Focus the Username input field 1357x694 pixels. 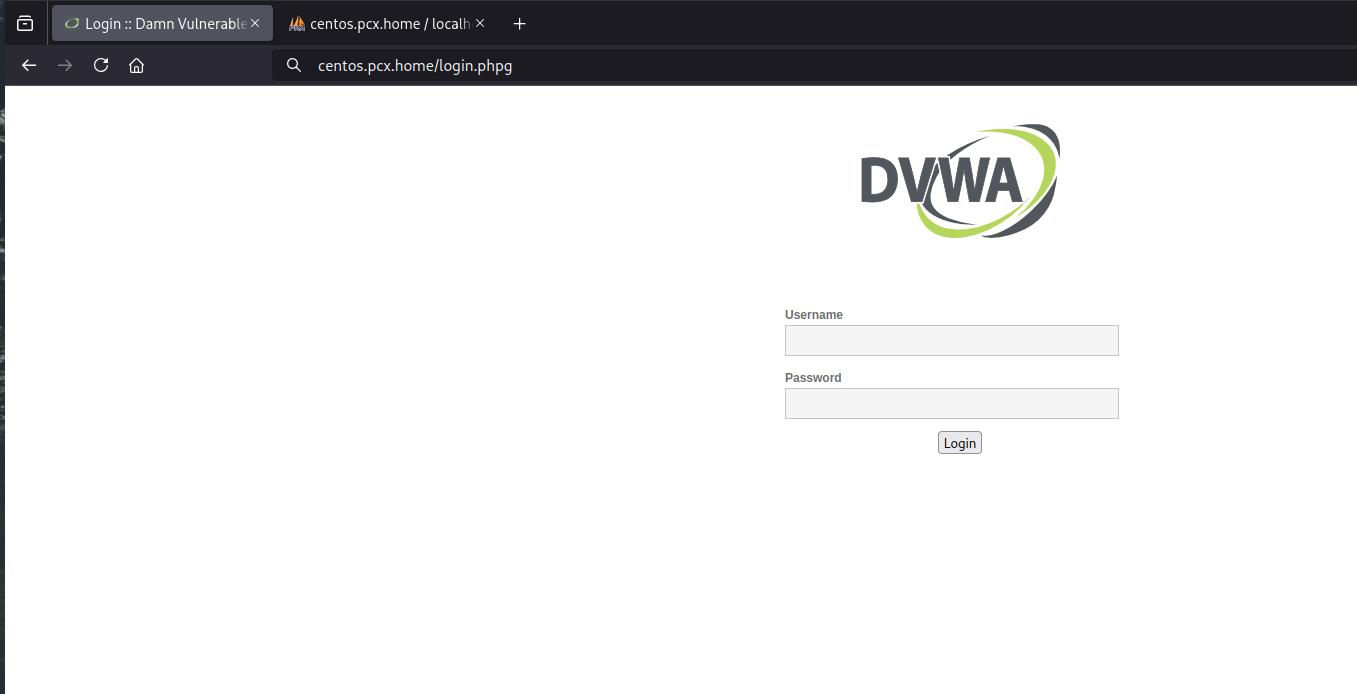coord(951,340)
